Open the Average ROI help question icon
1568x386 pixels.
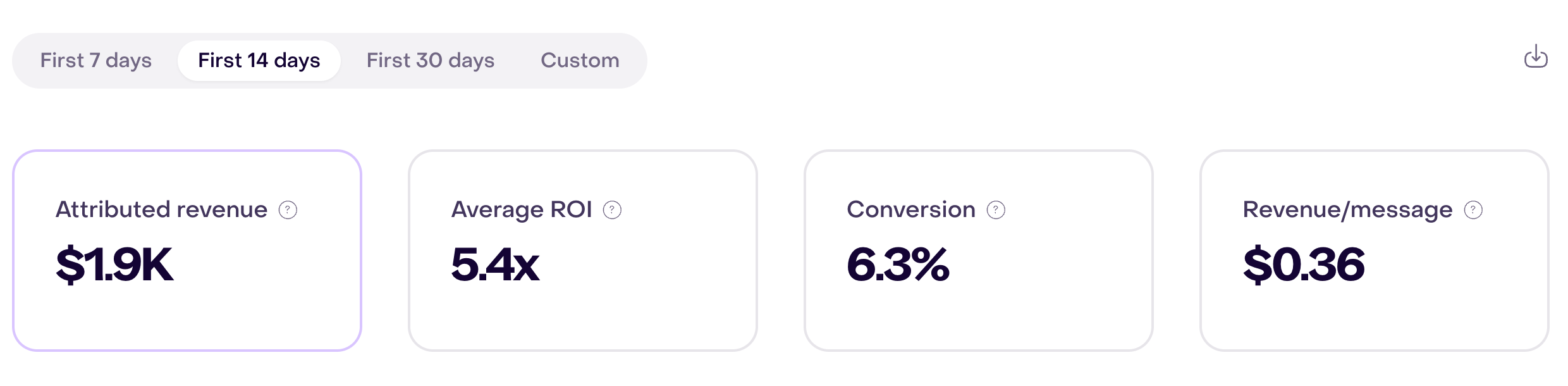coord(612,210)
